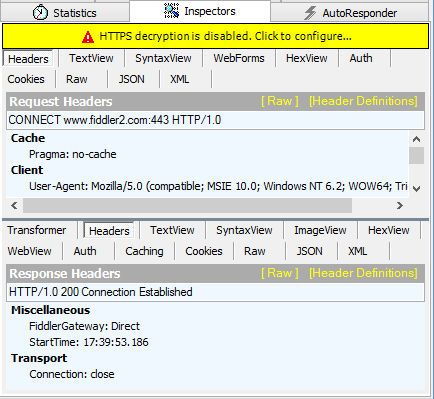Open the request Cookies tab
The height and width of the screenshot is (399, 434).
tap(26, 79)
